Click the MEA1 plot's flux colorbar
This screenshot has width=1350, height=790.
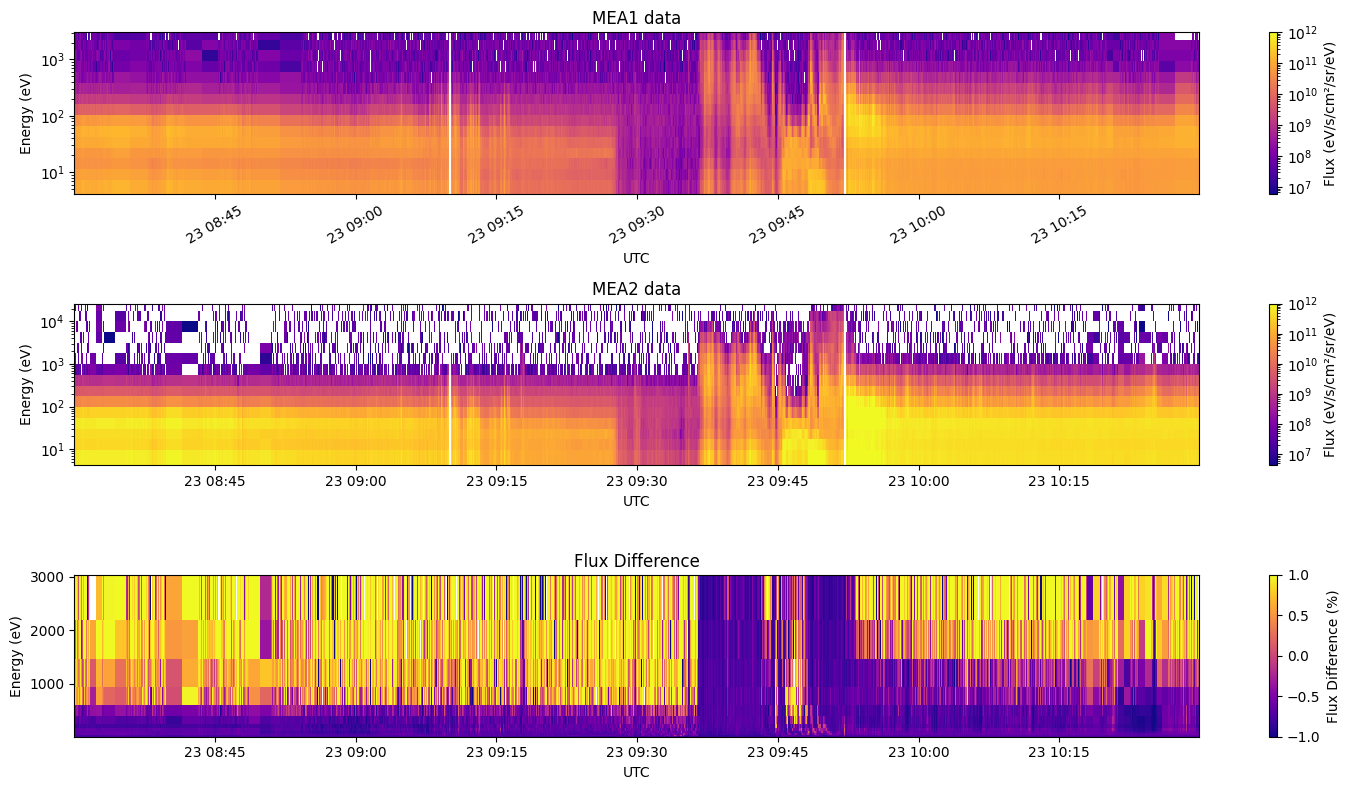click(x=1273, y=113)
